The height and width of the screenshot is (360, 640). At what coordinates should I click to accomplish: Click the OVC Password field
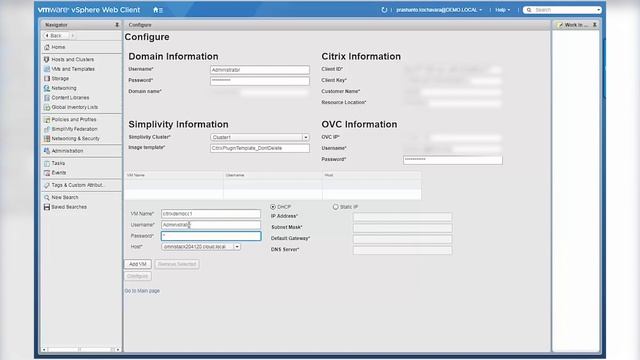pyautogui.click(x=453, y=160)
